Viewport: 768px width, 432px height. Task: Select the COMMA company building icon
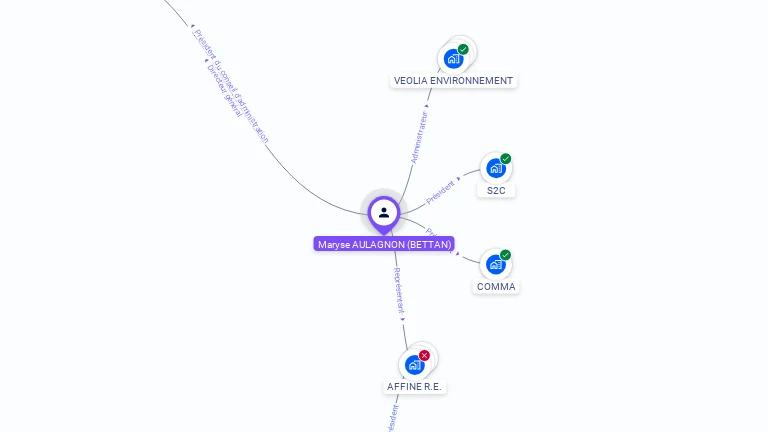pos(496,264)
